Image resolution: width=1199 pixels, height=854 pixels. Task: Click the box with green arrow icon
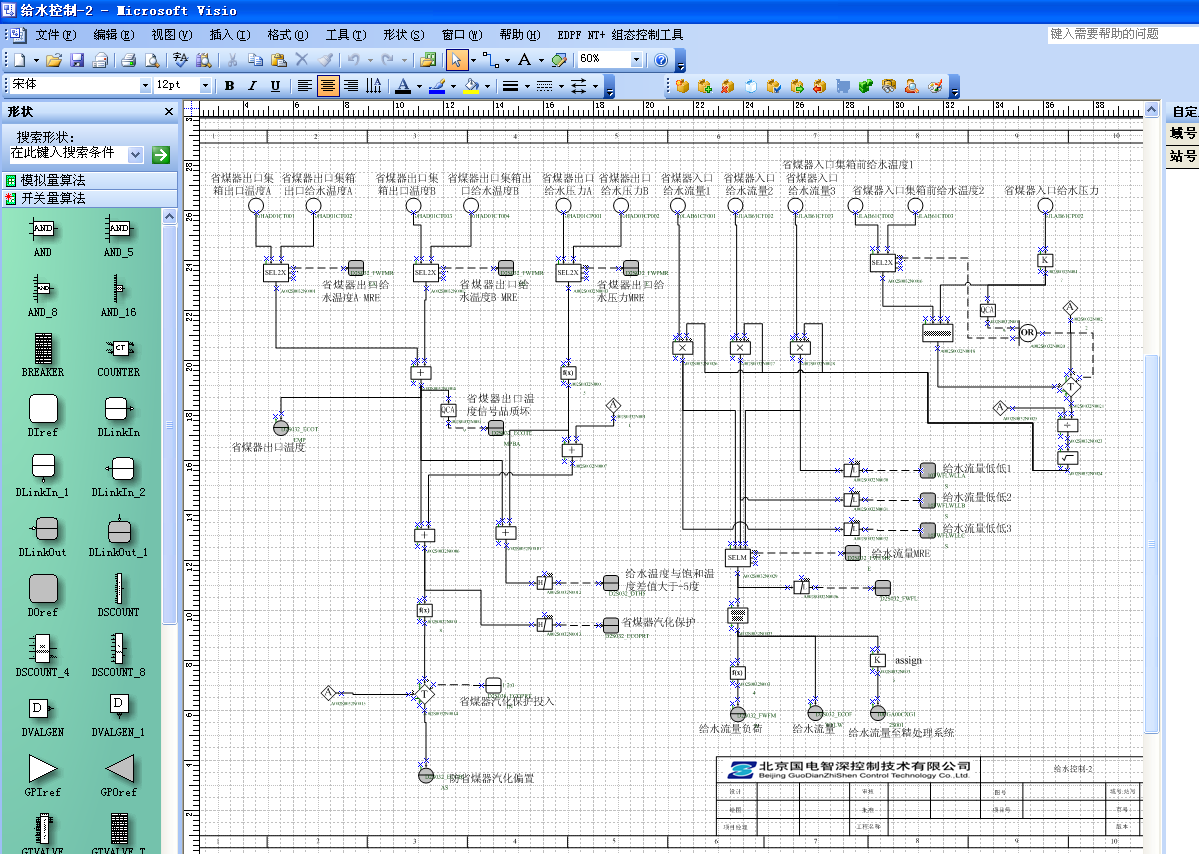coord(797,86)
